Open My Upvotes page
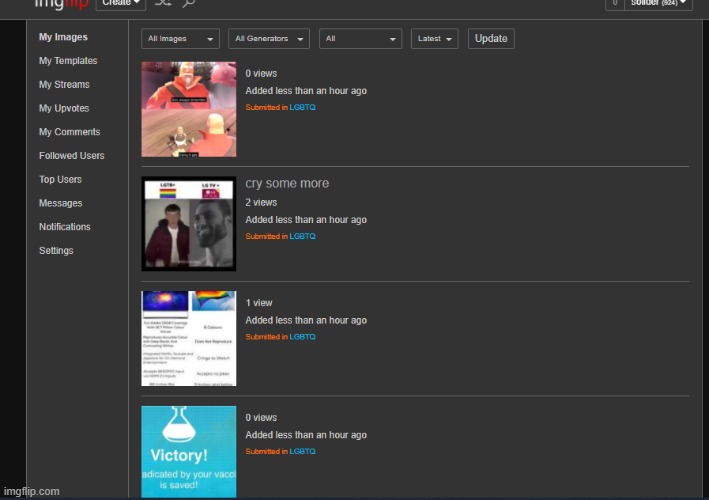709x500 pixels. pos(64,108)
